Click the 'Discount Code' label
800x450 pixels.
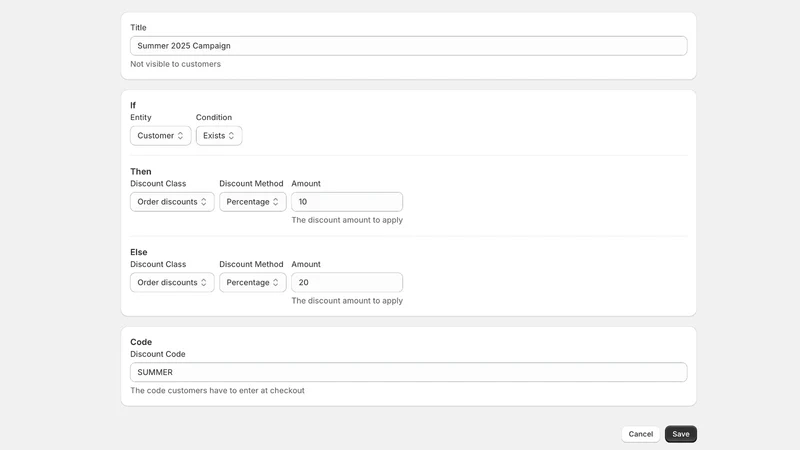click(158, 354)
